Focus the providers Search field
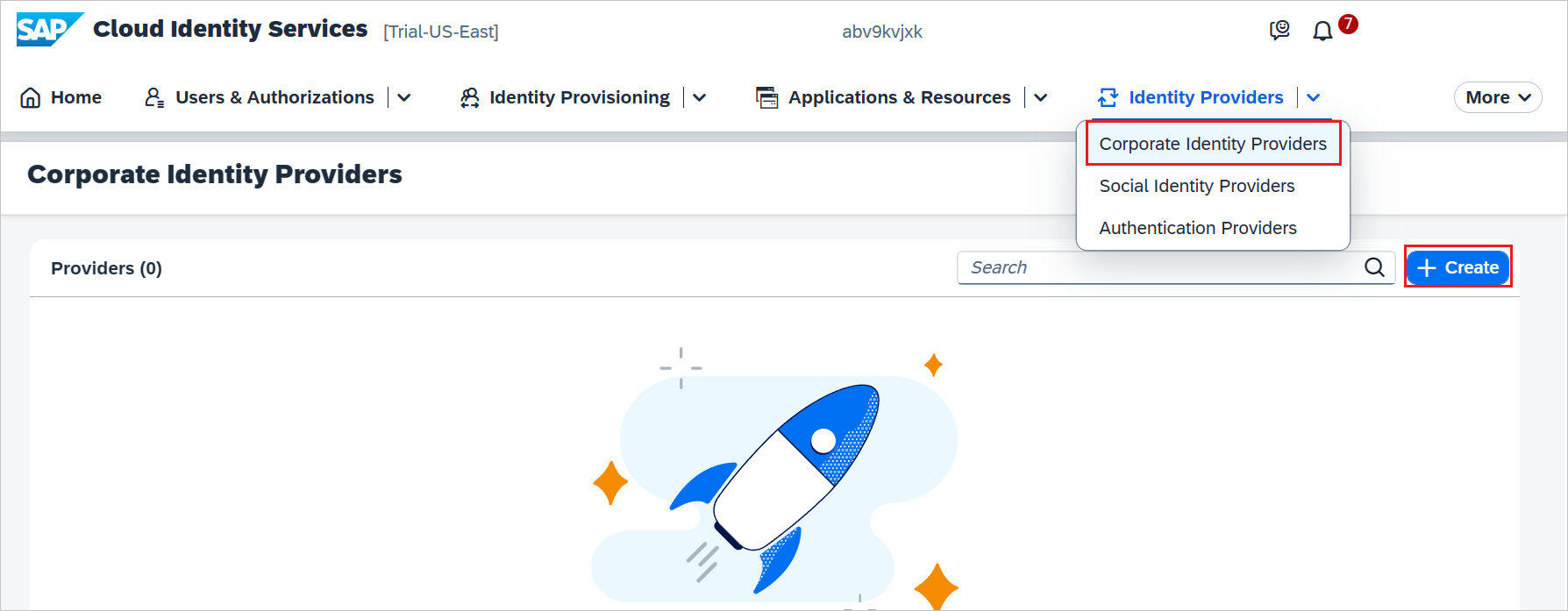This screenshot has width=1568, height=611. click(1175, 267)
